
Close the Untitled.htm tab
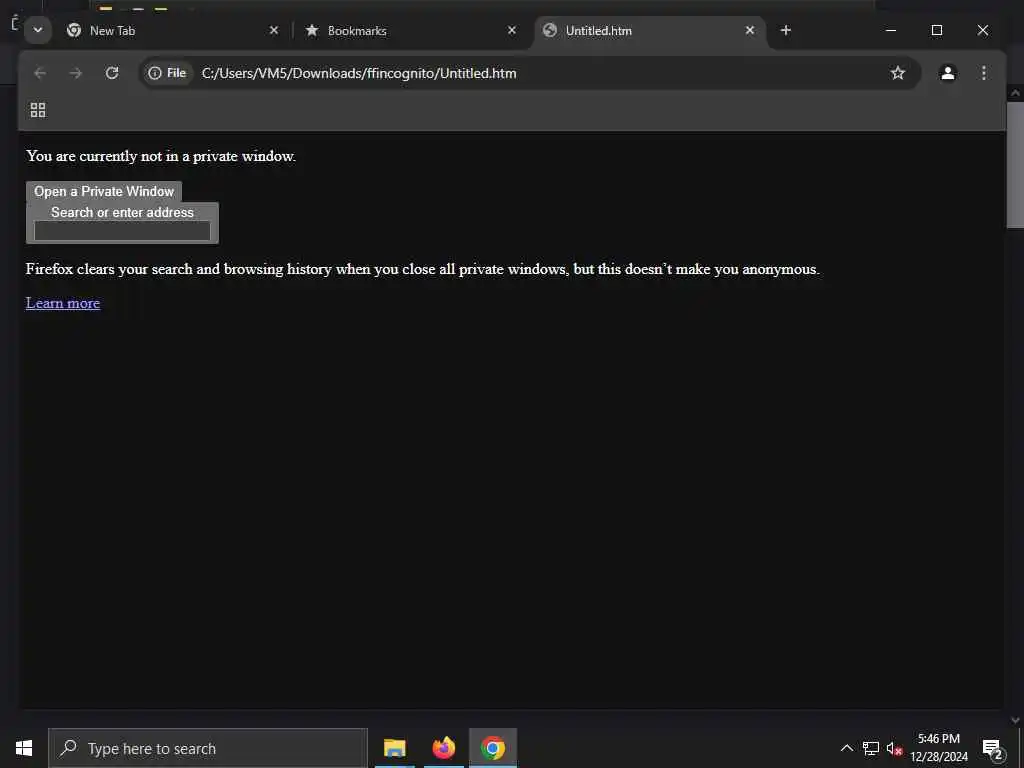click(750, 30)
